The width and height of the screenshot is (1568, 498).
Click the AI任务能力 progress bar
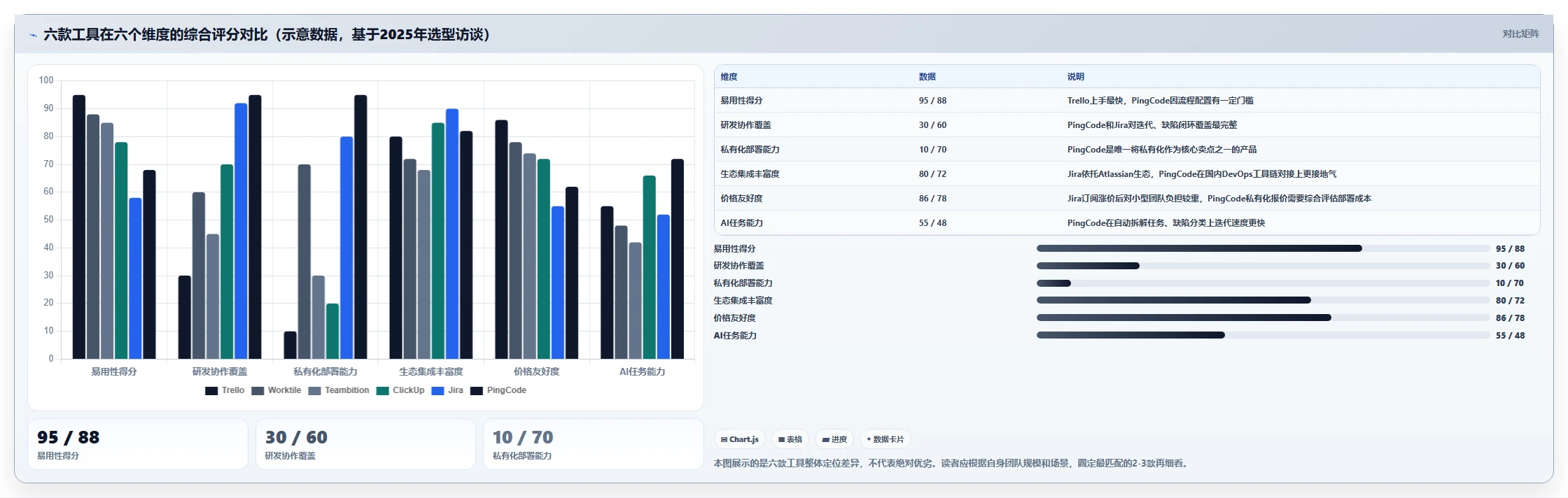coord(1263,335)
